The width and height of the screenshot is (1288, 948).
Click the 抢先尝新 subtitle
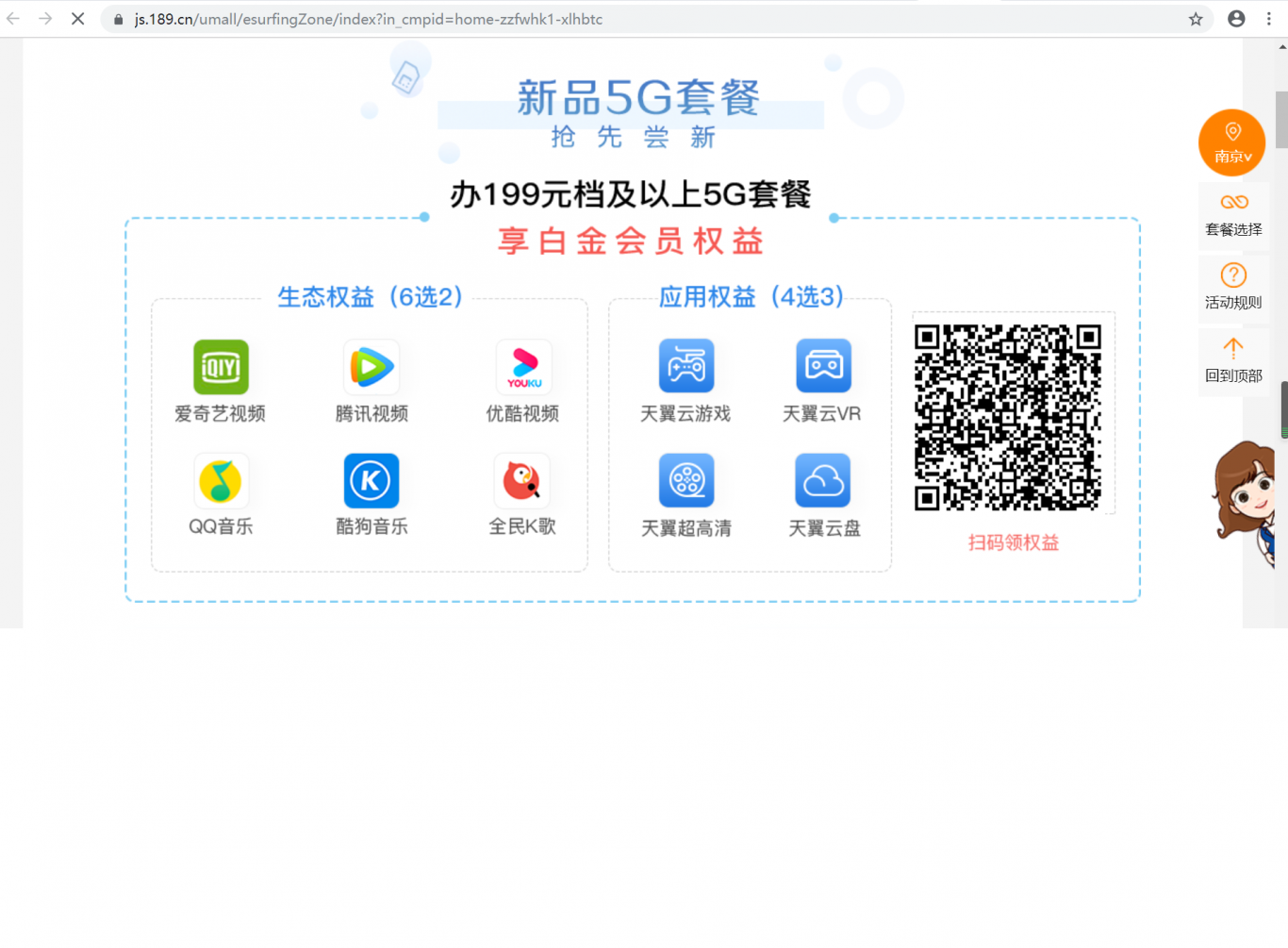[x=634, y=138]
